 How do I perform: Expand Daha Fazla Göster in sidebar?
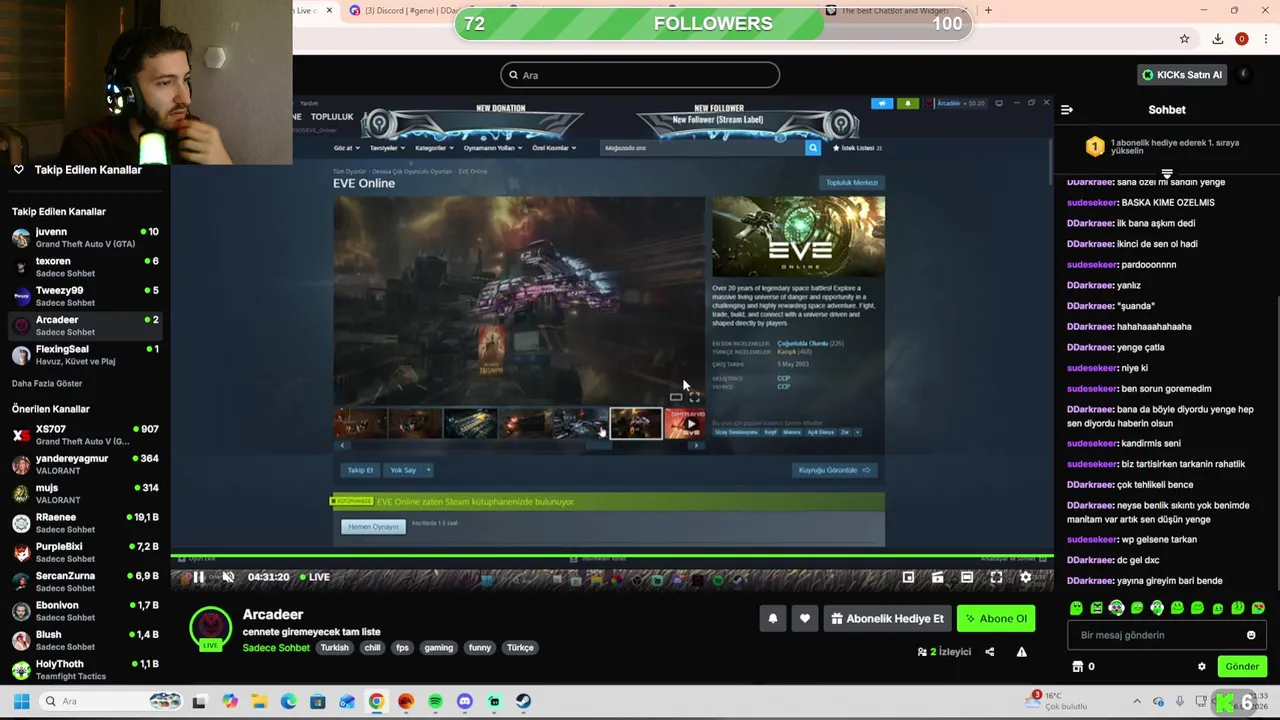point(47,383)
